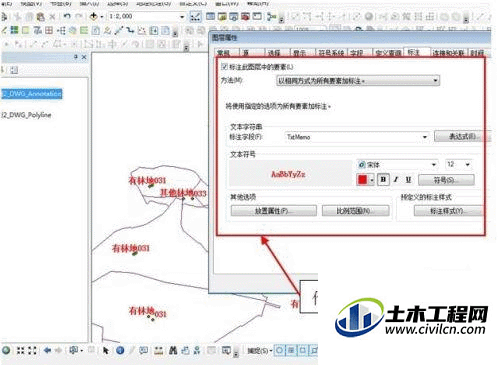This screenshot has width=500, height=365.
Task: Open the Snapping (捕捉) dropdown menu
Action: click(x=259, y=351)
